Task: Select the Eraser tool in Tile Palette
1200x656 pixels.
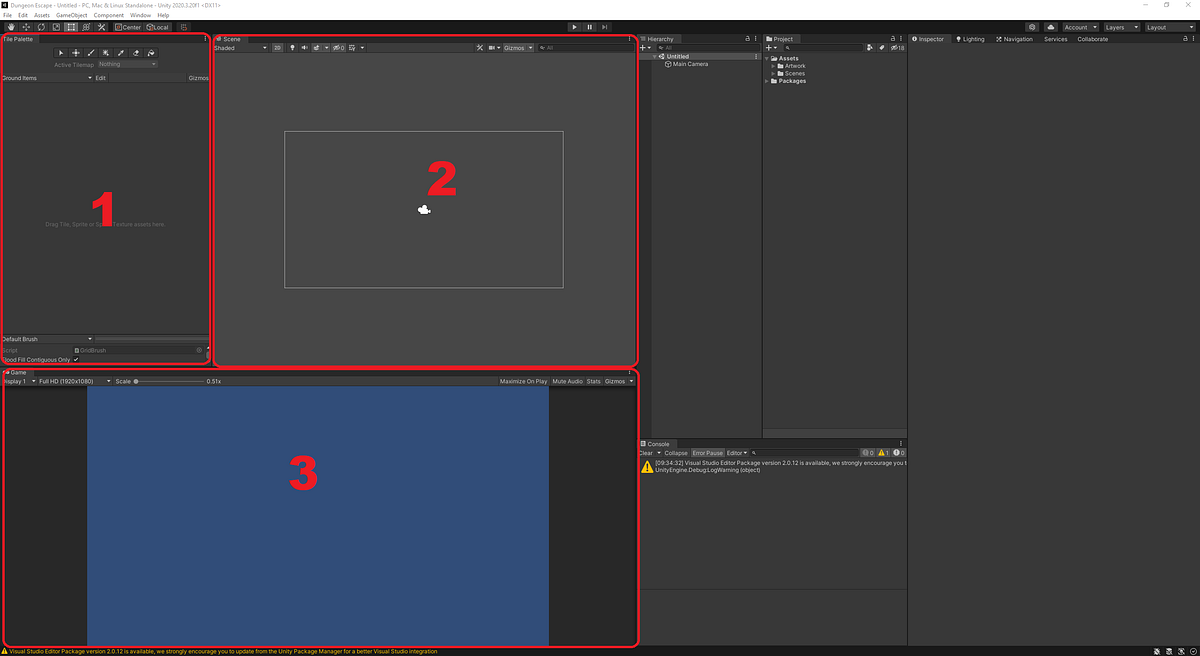Action: [135, 53]
